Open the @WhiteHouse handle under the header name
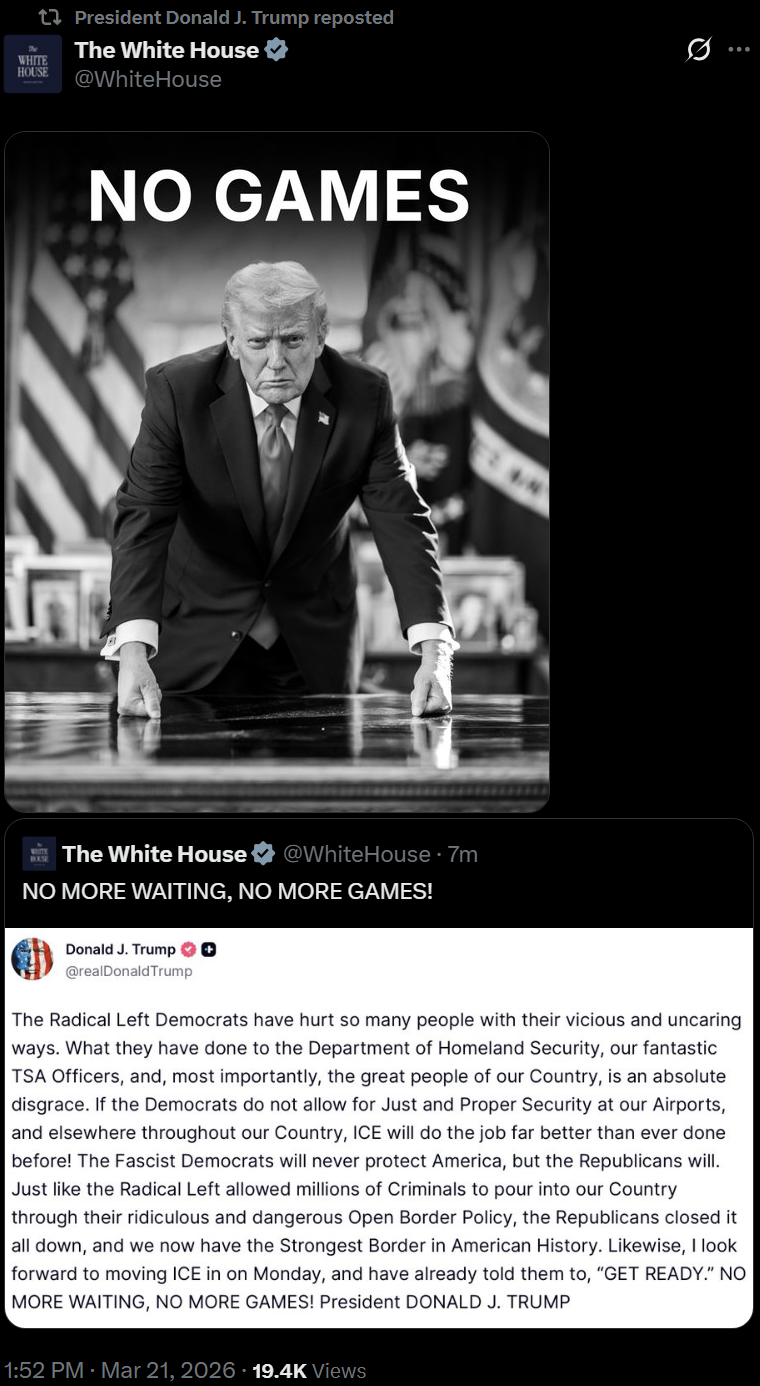The width and height of the screenshot is (760, 1386). [148, 79]
